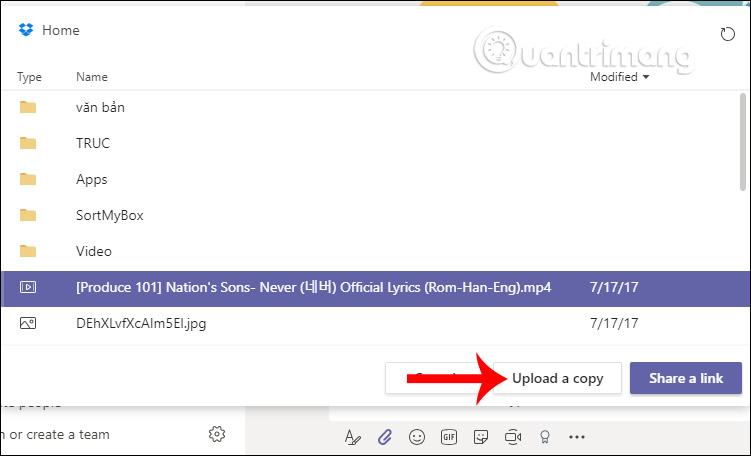Open the văn bản folder icon
The image size is (751, 456).
tap(28, 107)
